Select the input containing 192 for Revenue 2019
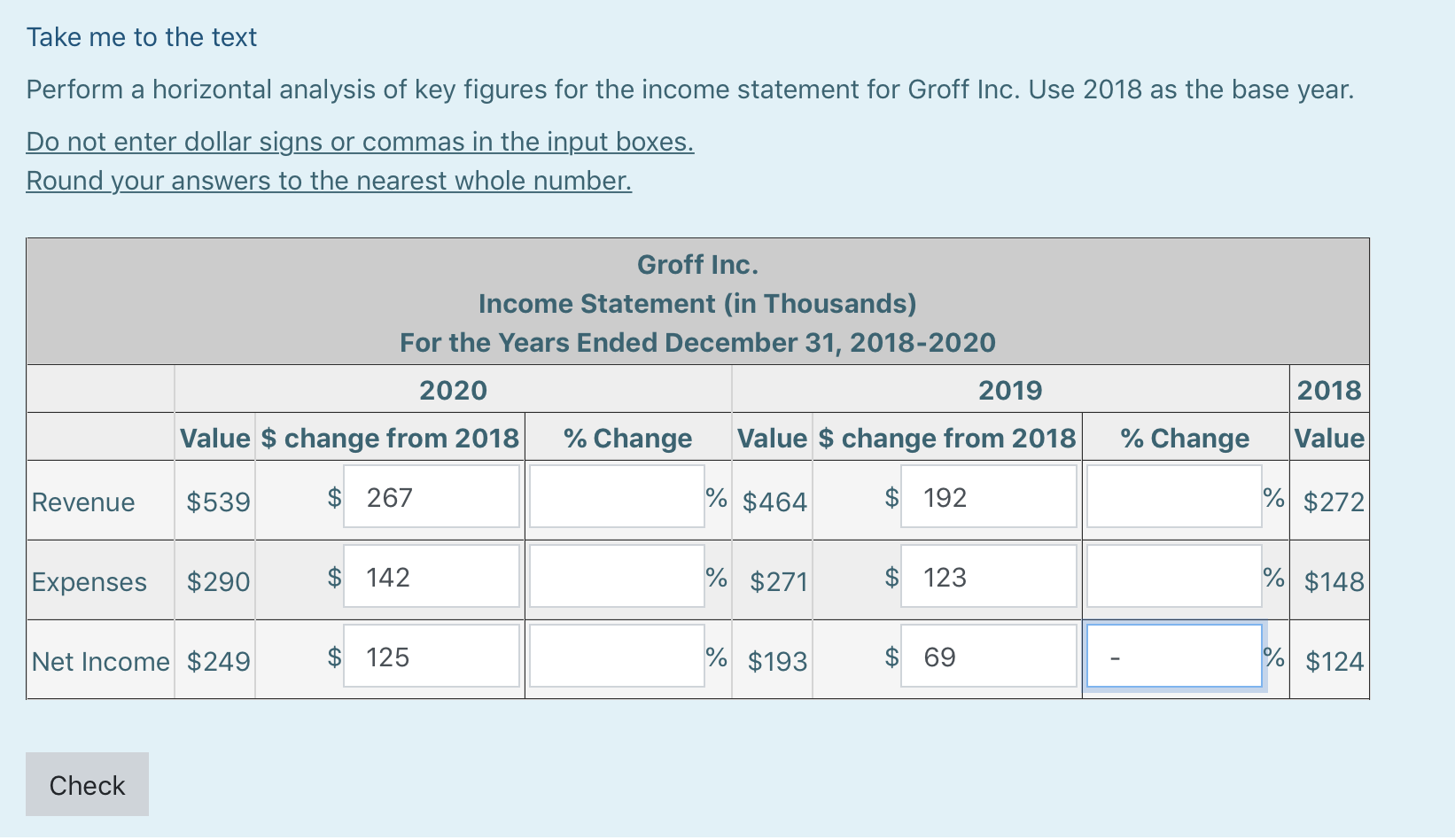Viewport: 1455px width, 840px height. click(x=988, y=496)
